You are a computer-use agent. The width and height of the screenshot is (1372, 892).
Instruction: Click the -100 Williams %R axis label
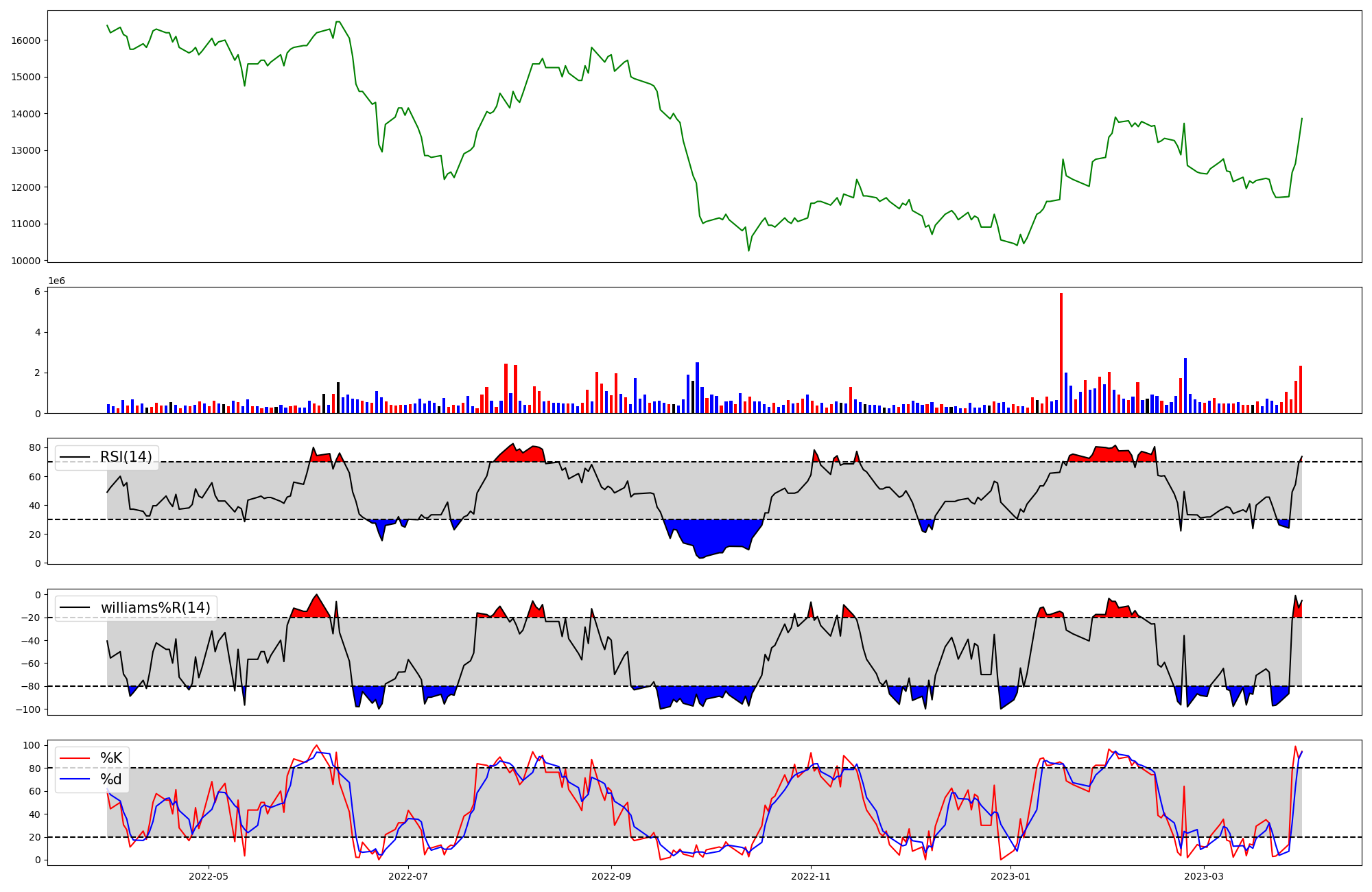pos(27,709)
